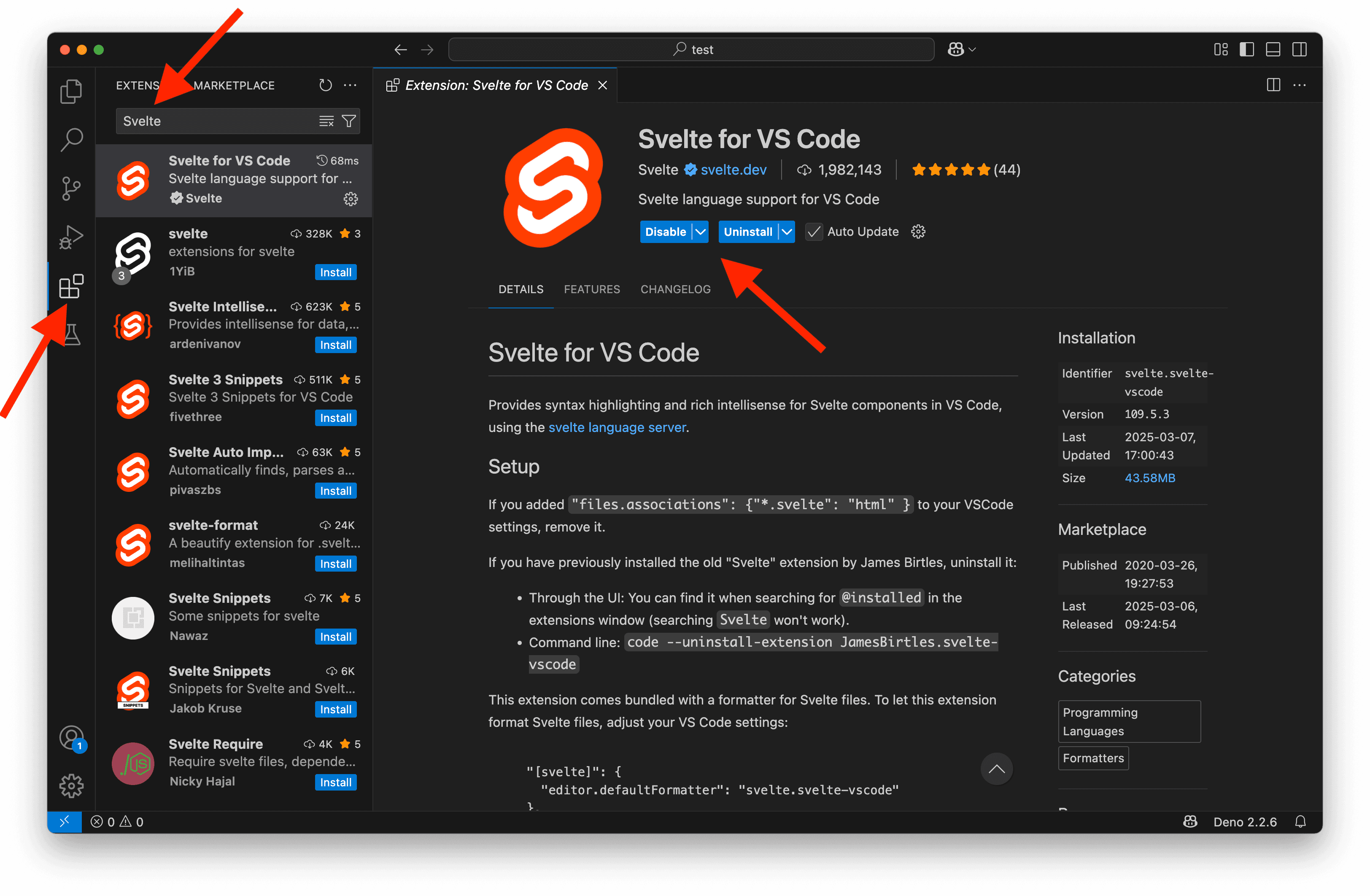Open the Extensions view icon

click(71, 286)
